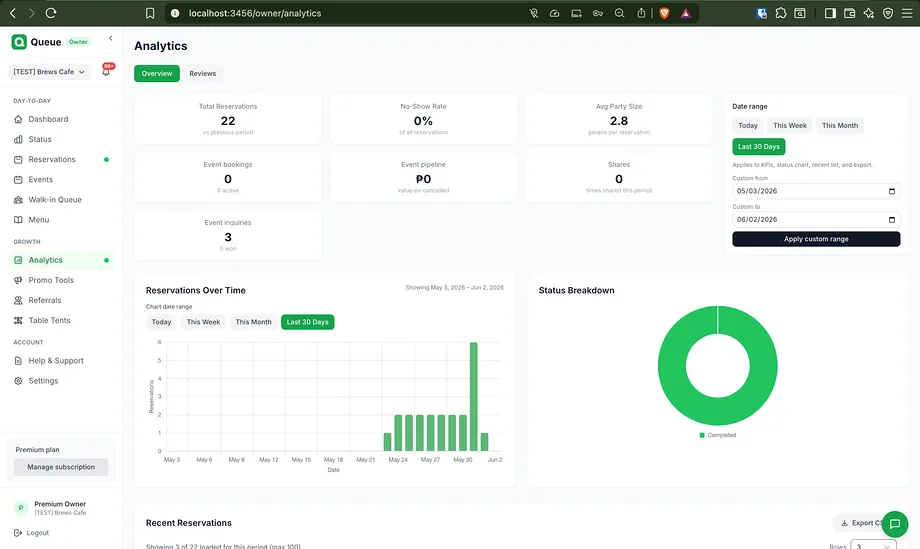Viewport: 920px width, 549px height.
Task: Open the notifications bell icon
Action: tap(106, 72)
